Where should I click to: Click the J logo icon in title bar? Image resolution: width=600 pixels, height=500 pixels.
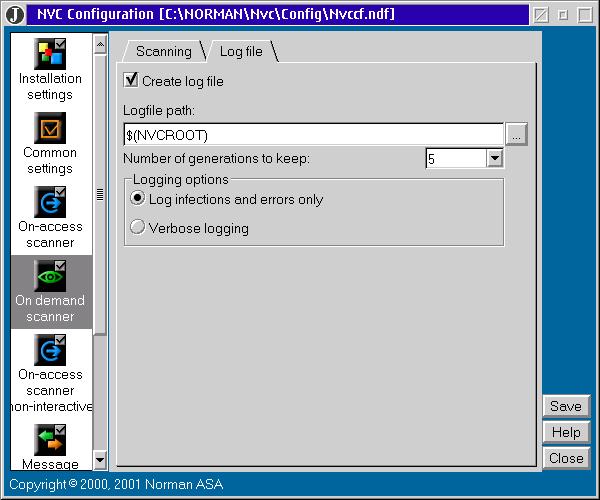coord(15,15)
